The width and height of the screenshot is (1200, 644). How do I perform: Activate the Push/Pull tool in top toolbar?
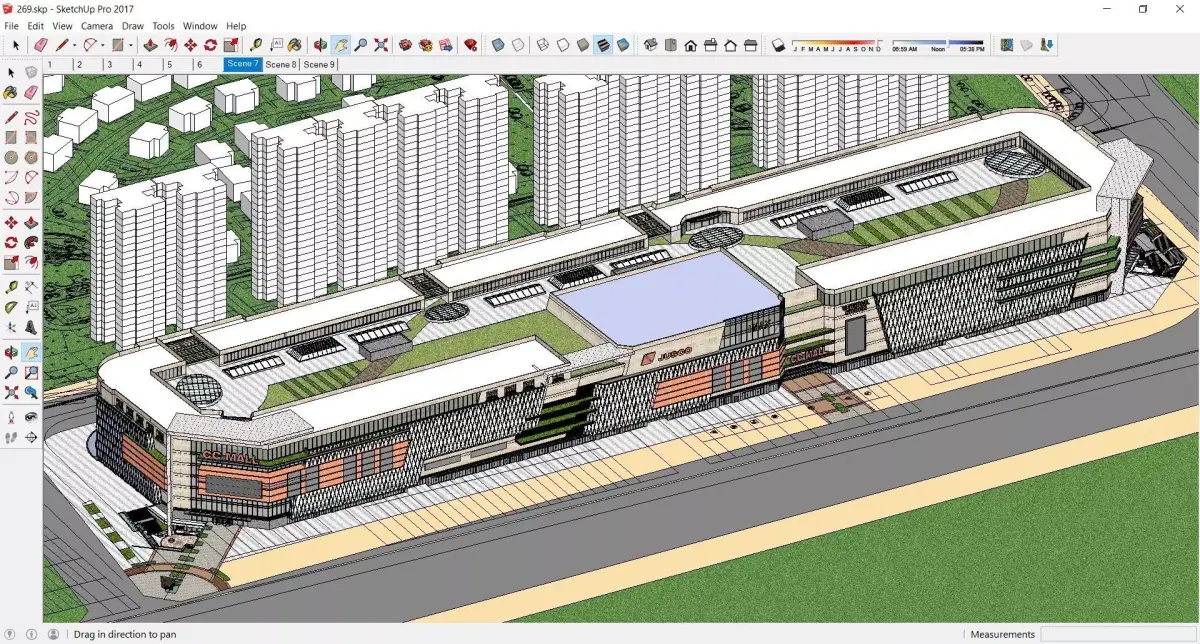(x=150, y=45)
